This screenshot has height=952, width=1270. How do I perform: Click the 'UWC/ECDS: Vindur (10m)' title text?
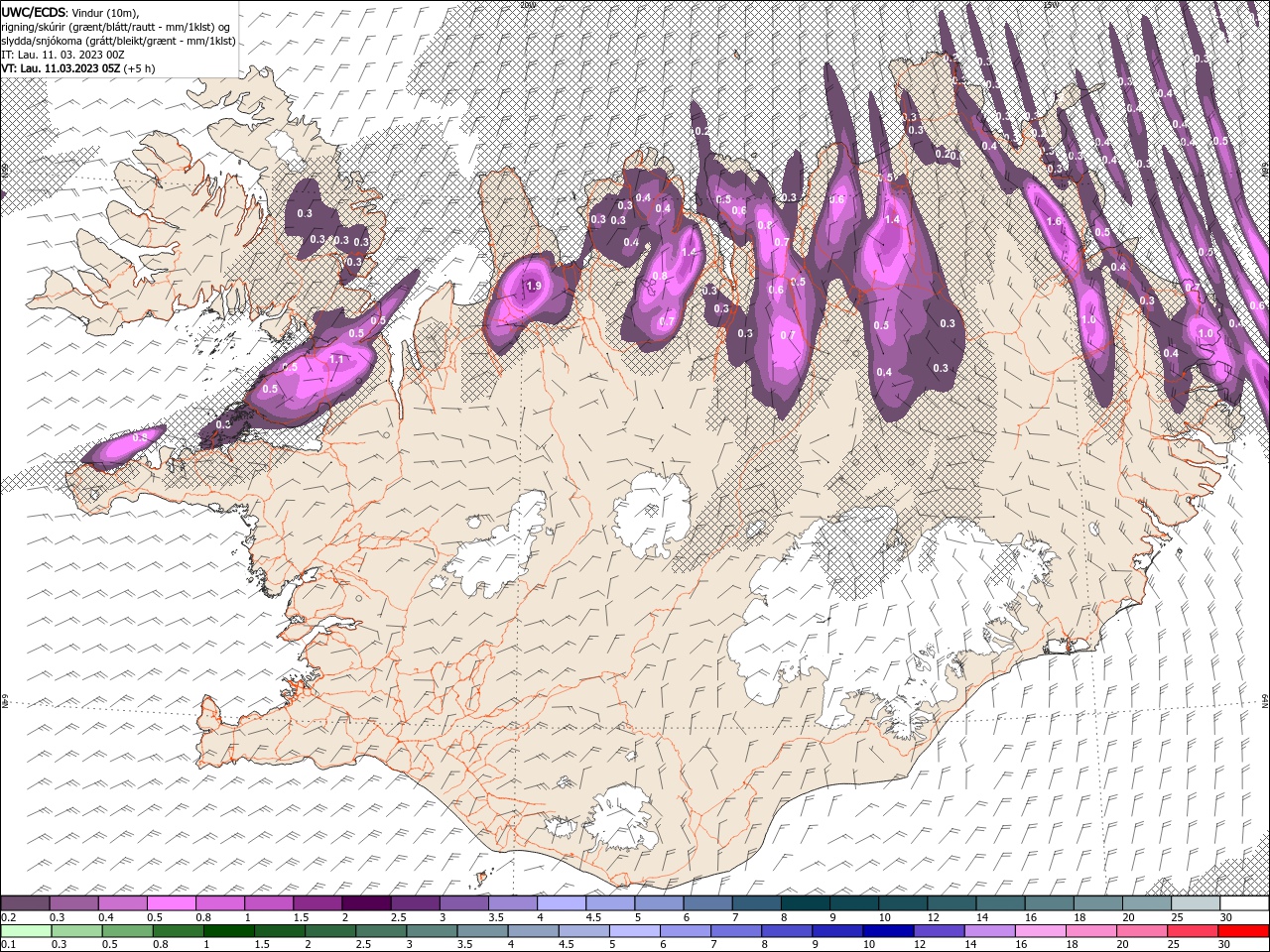point(70,12)
